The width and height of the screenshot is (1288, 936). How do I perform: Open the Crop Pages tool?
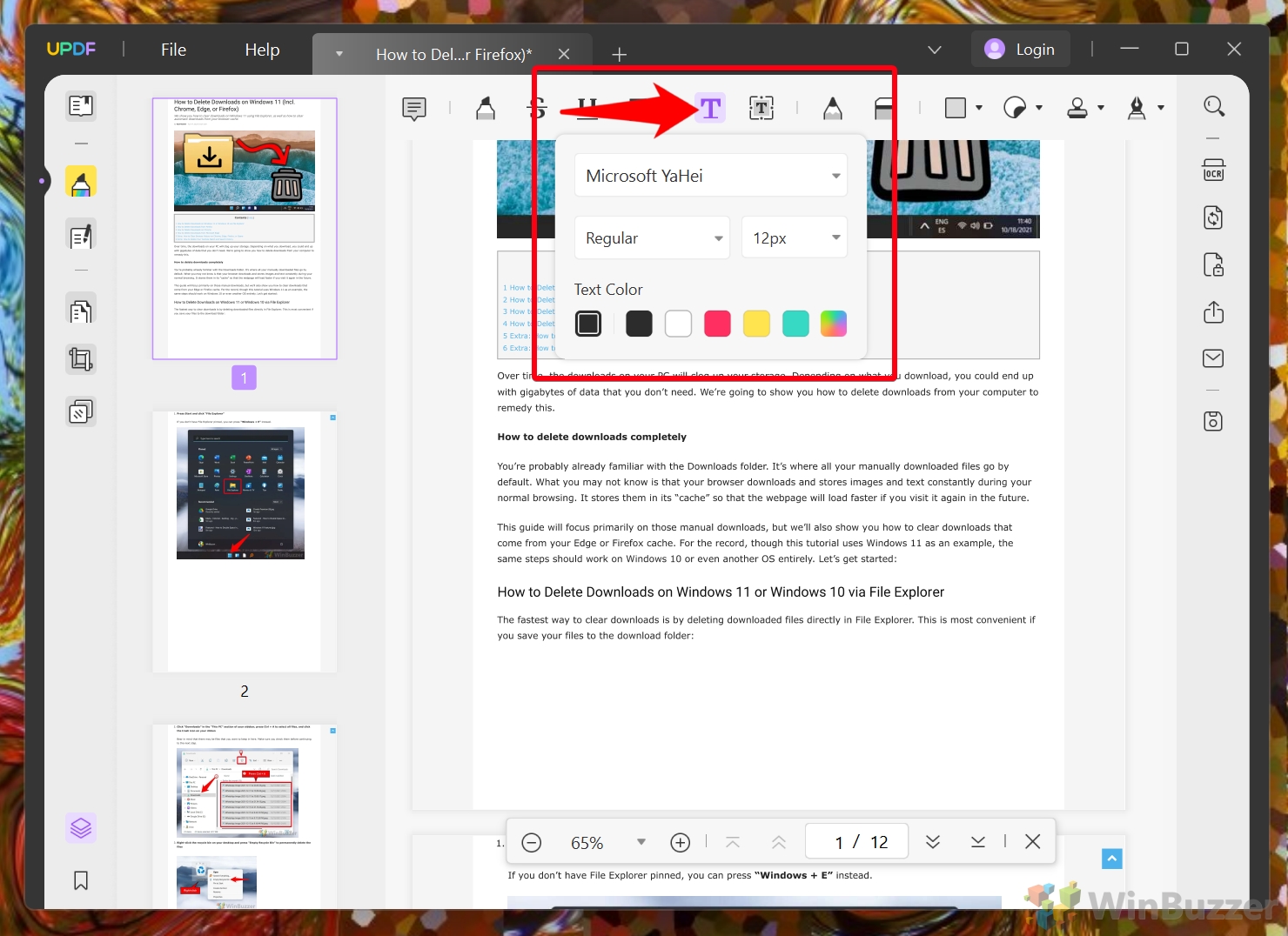coord(81,359)
